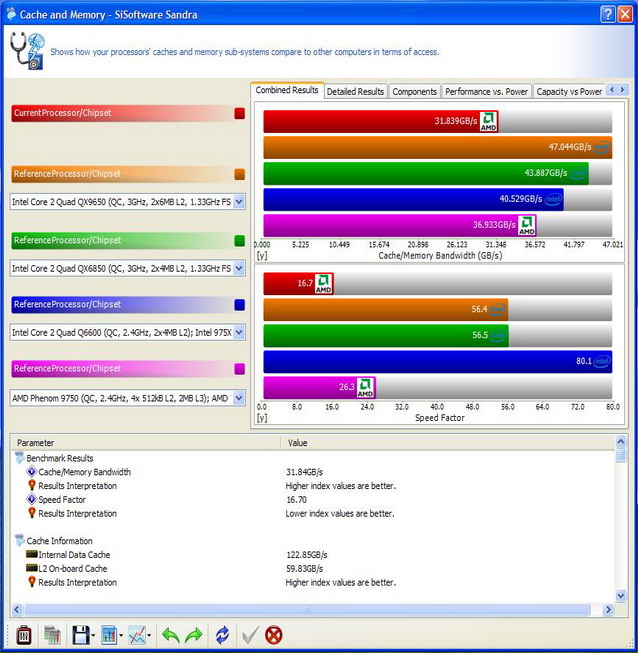Open the Detailed Results tab
The width and height of the screenshot is (638, 653).
(x=355, y=92)
